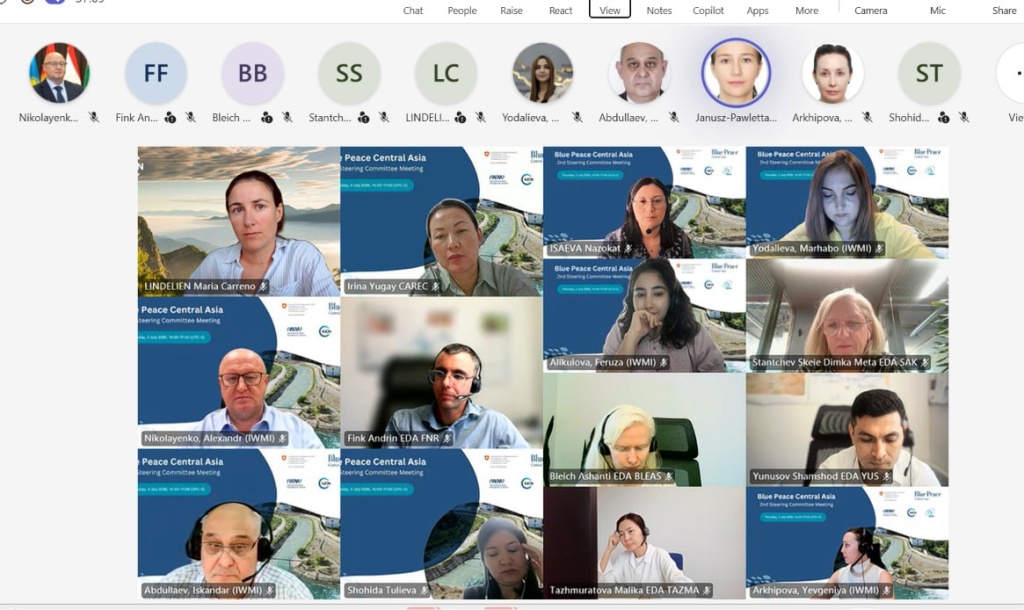The image size is (1024, 610).
Task: Click muted mic icon beside Bleich ... name
Action: 287,118
